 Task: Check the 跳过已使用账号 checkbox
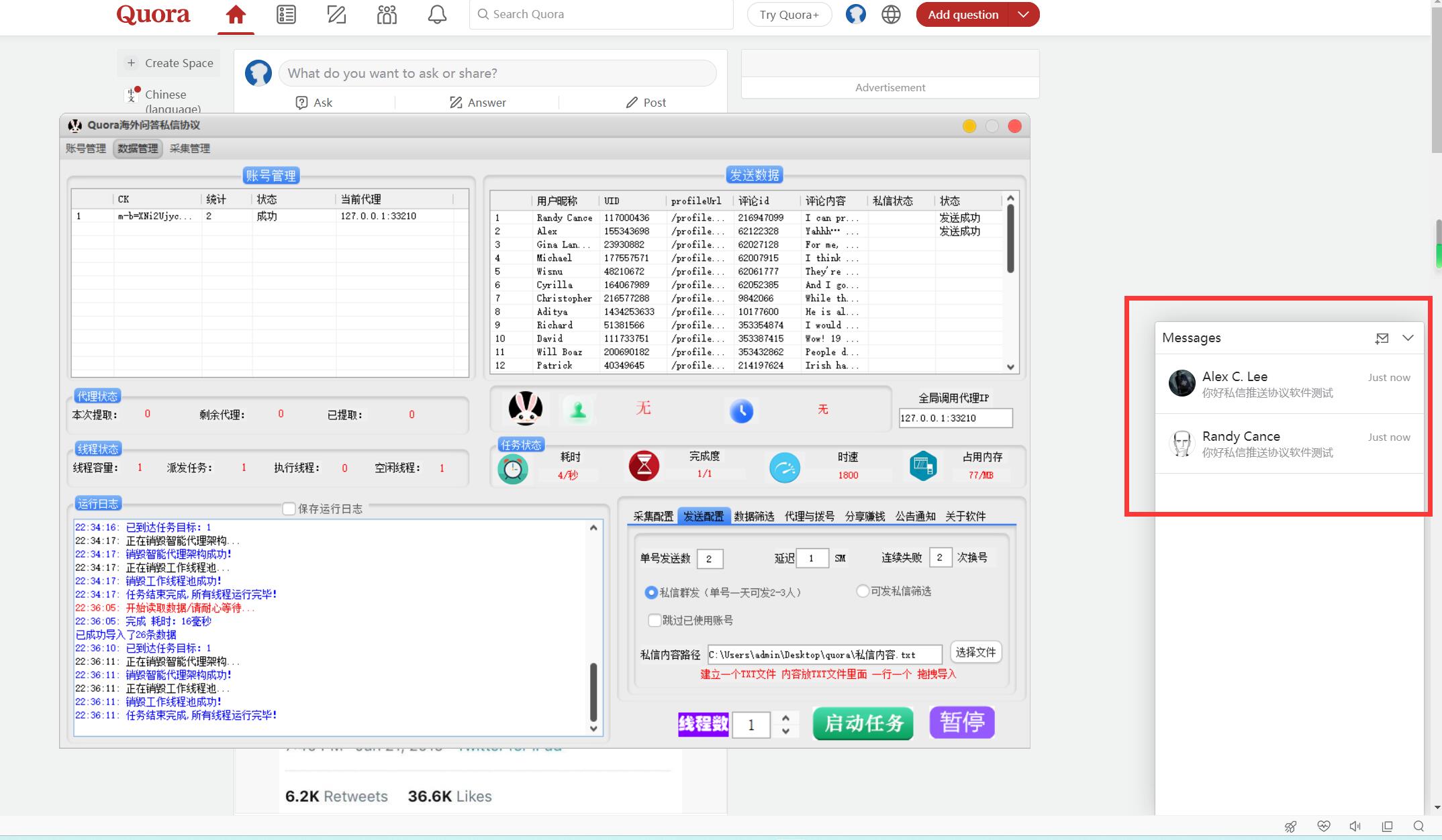pos(654,620)
